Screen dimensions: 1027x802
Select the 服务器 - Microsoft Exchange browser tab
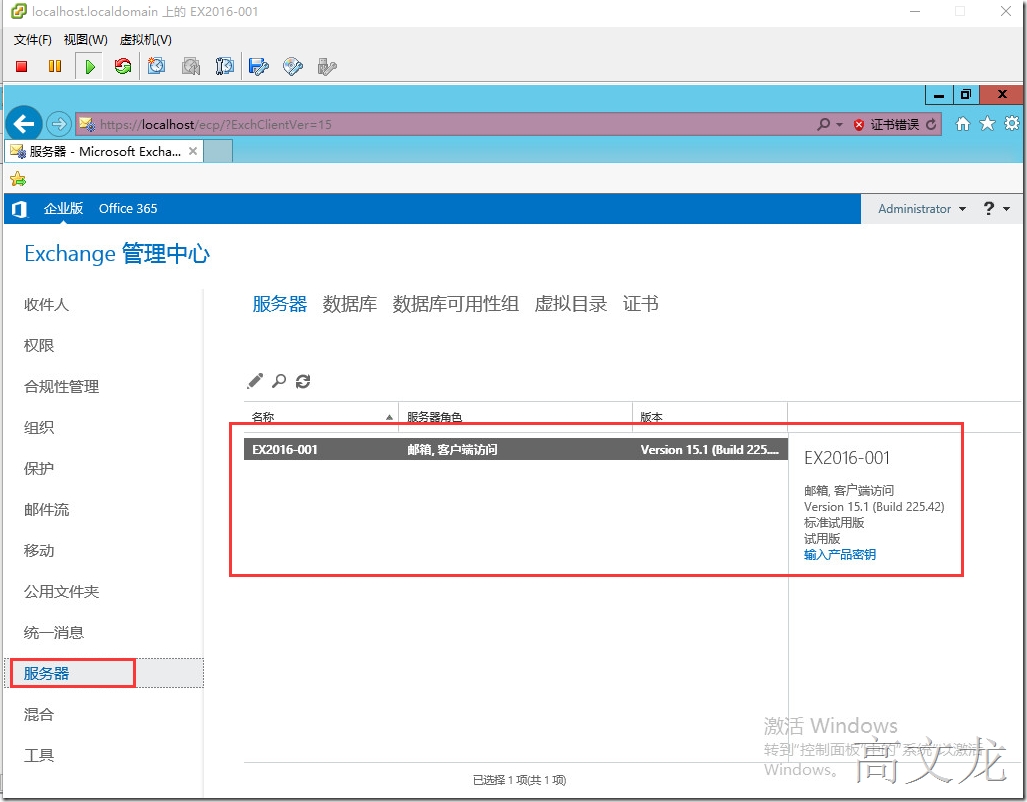pyautogui.click(x=105, y=151)
